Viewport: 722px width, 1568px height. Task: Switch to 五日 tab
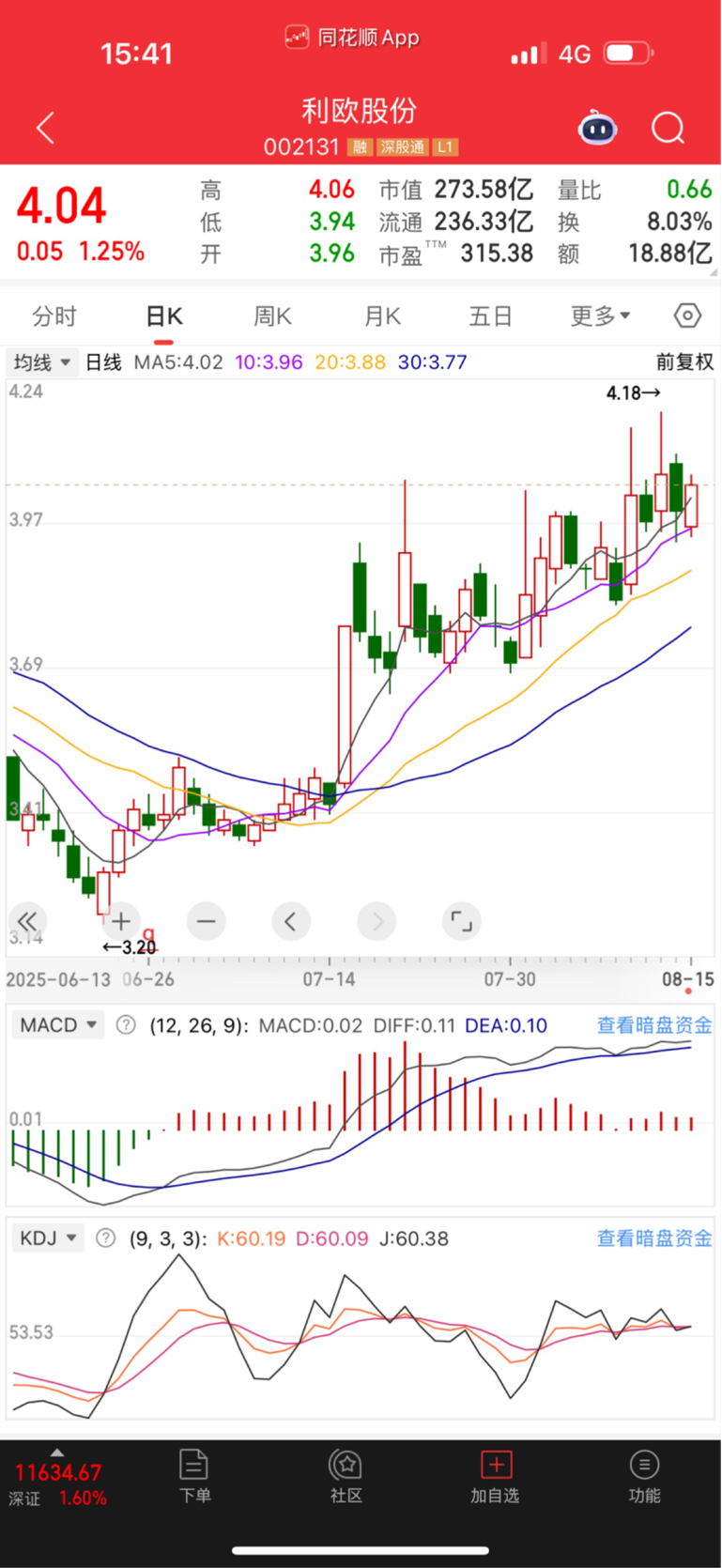click(x=490, y=316)
